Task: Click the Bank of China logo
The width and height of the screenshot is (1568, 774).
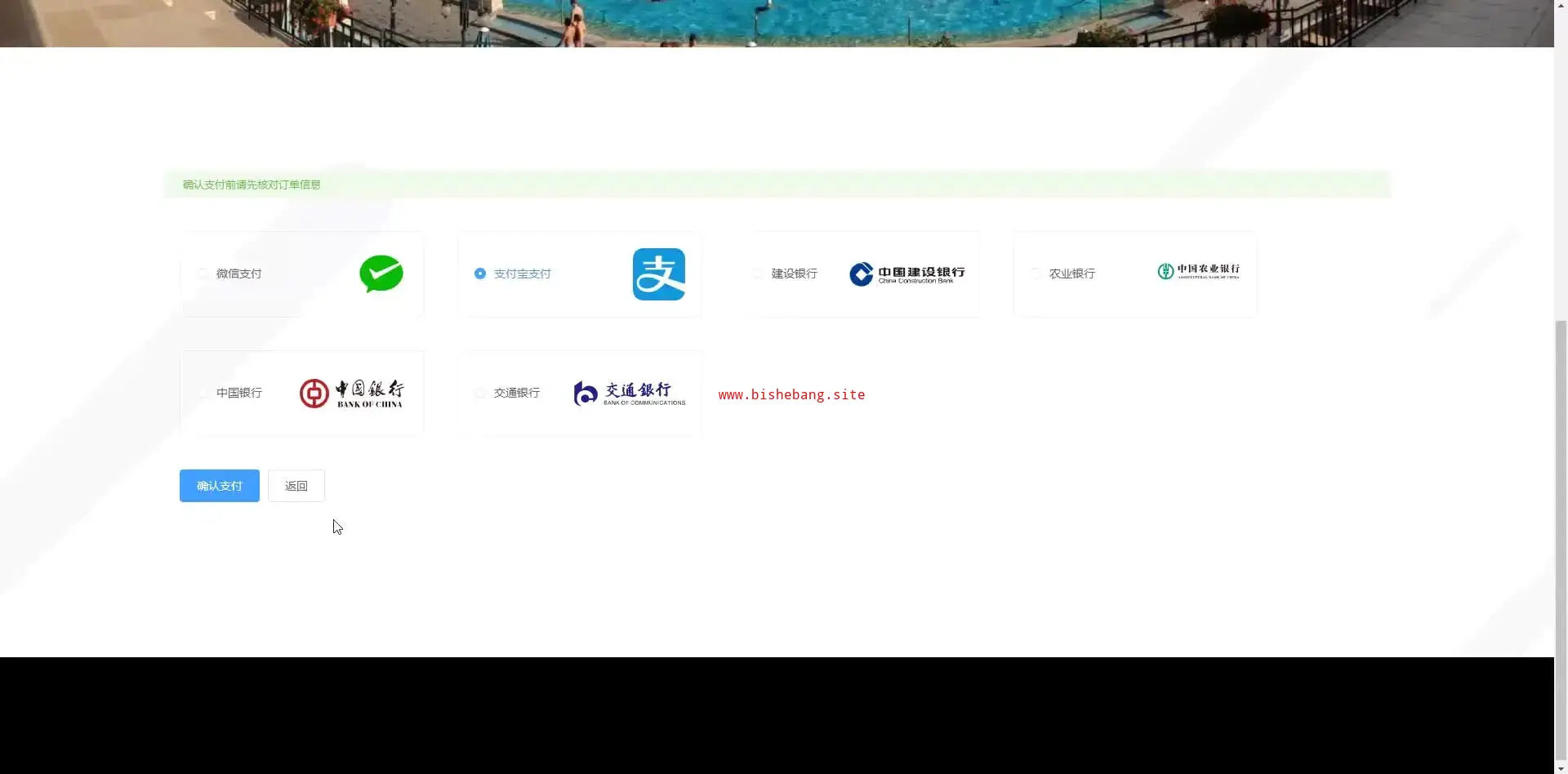Action: (351, 394)
